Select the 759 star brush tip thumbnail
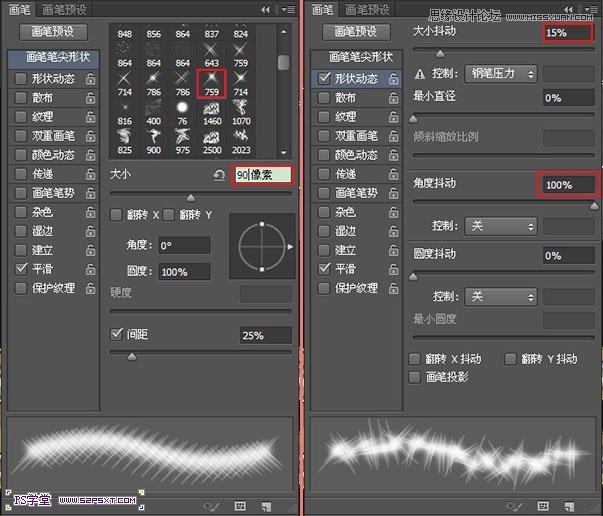The width and height of the screenshot is (603, 516). 211,83
